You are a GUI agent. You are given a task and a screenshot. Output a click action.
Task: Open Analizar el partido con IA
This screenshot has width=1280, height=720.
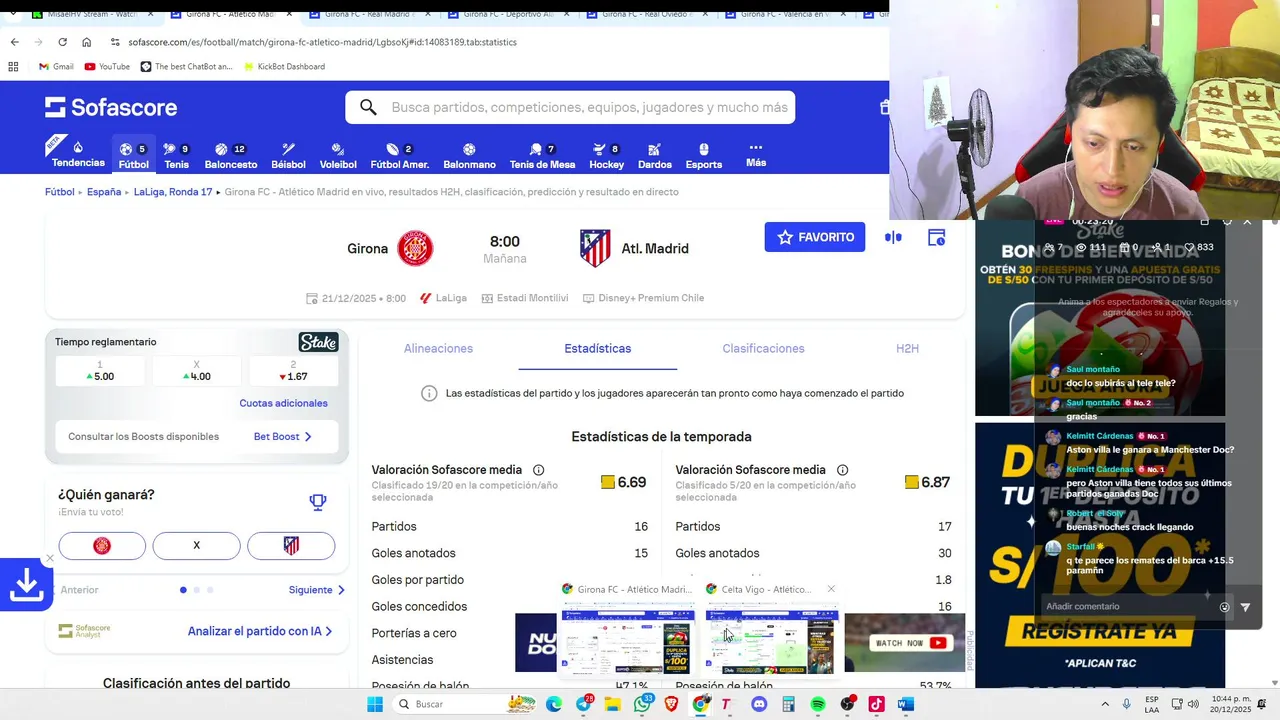[x=260, y=631]
